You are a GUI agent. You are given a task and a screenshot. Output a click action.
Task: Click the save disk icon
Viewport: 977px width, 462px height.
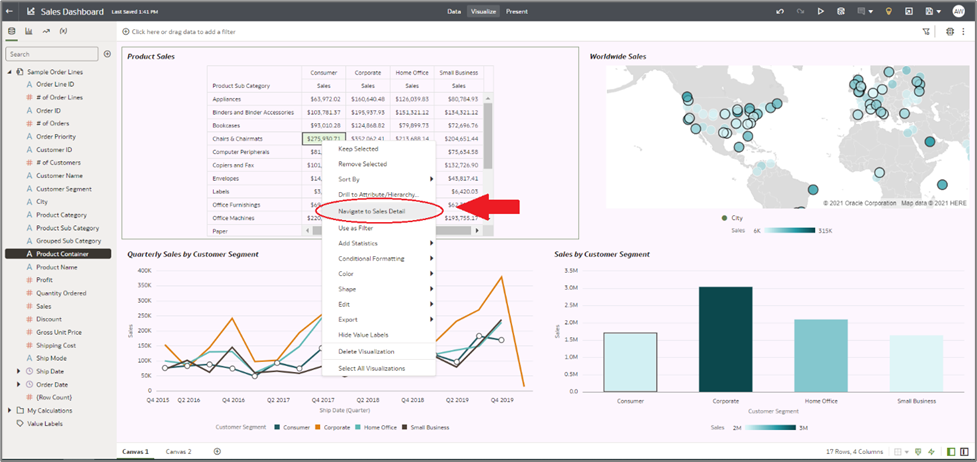click(929, 11)
